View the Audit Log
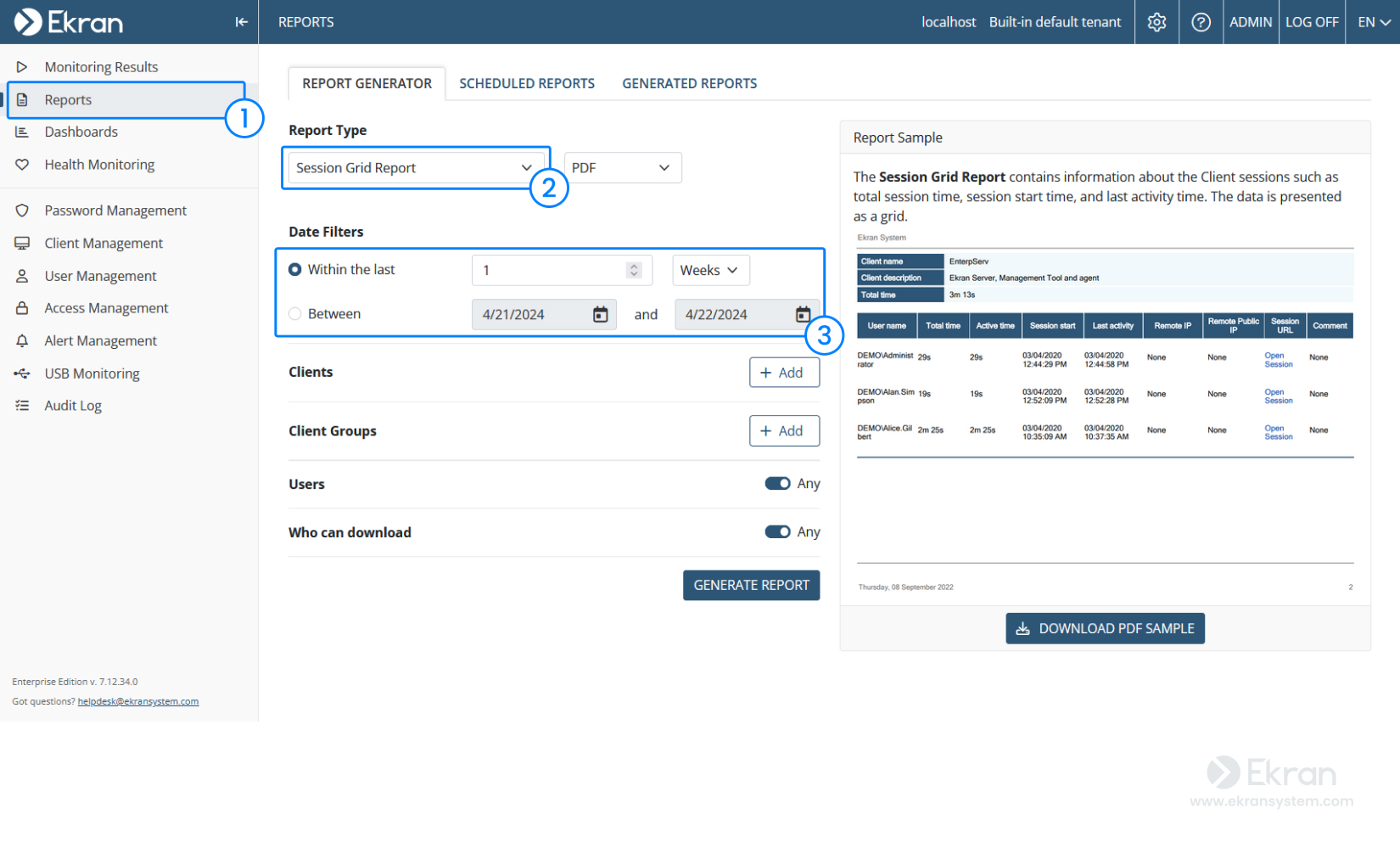This screenshot has width=1400, height=854. pos(73,405)
